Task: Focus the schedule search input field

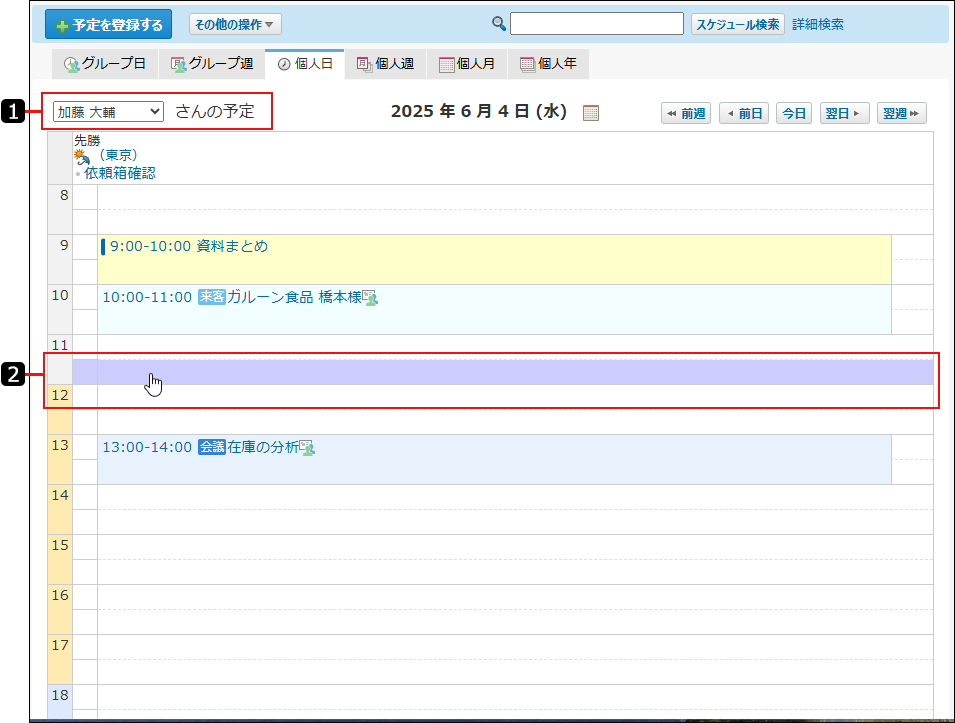Action: (x=597, y=24)
